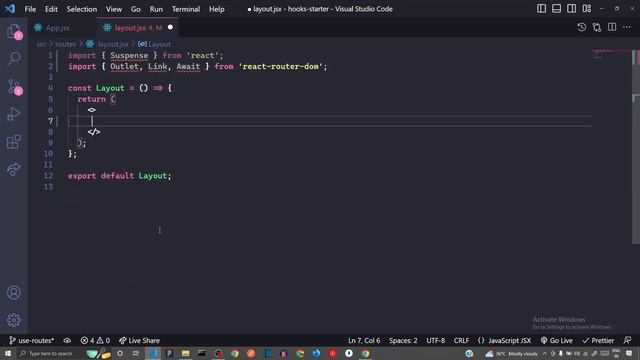Open the Manage gear icon
Viewport: 640px width, 360px height.
click(x=14, y=320)
